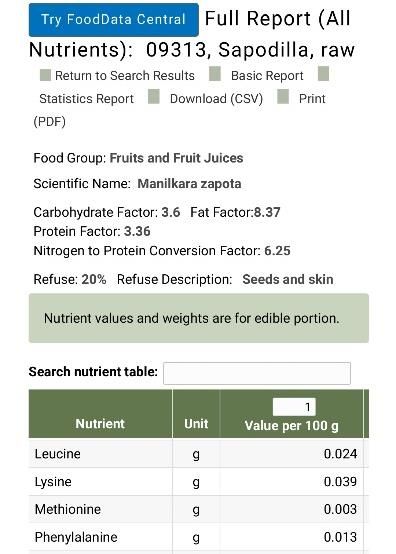The height and width of the screenshot is (554, 396).
Task: Open the Statistics Report link
Action: pyautogui.click(x=87, y=99)
